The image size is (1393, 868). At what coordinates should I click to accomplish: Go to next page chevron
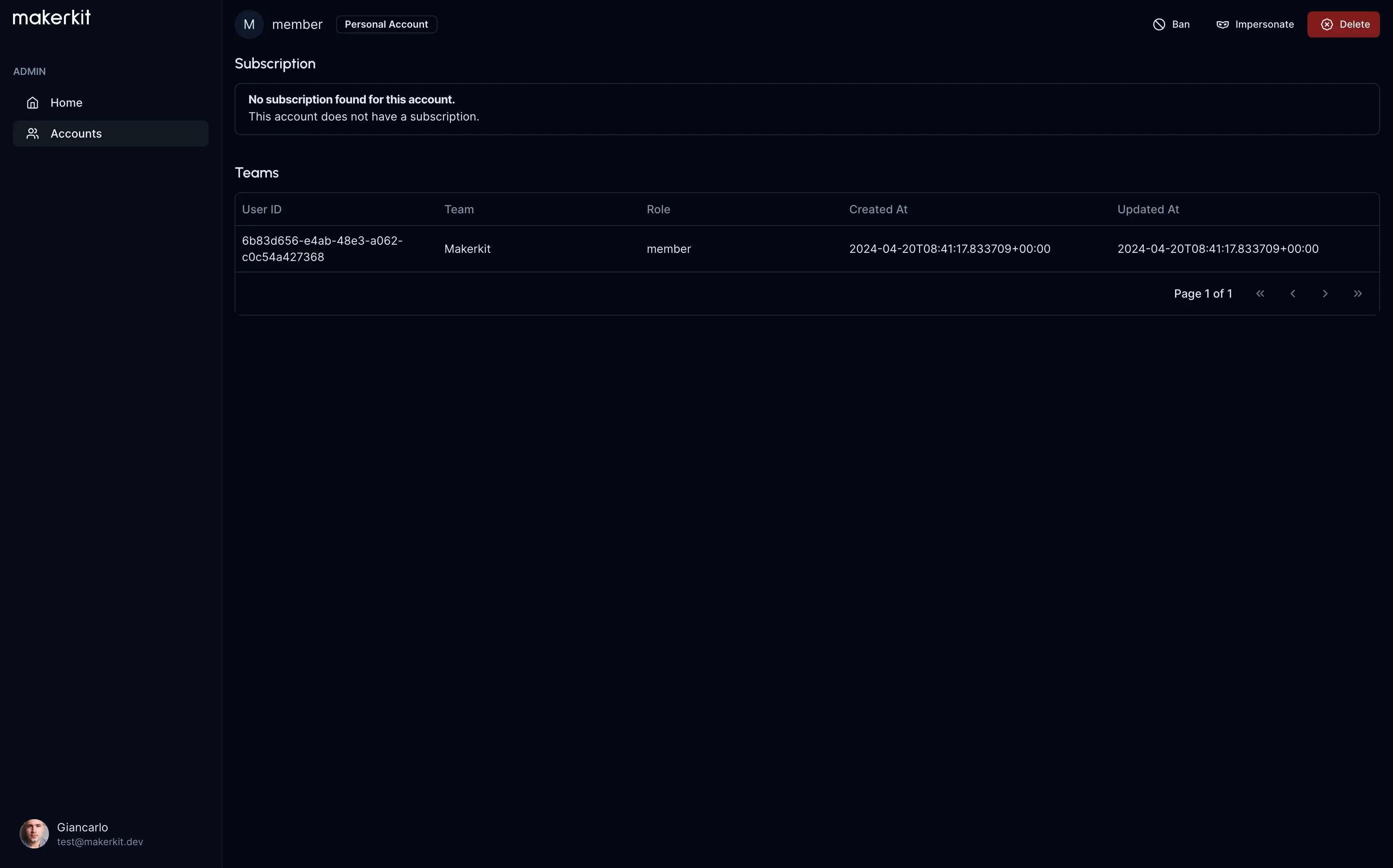[1325, 294]
